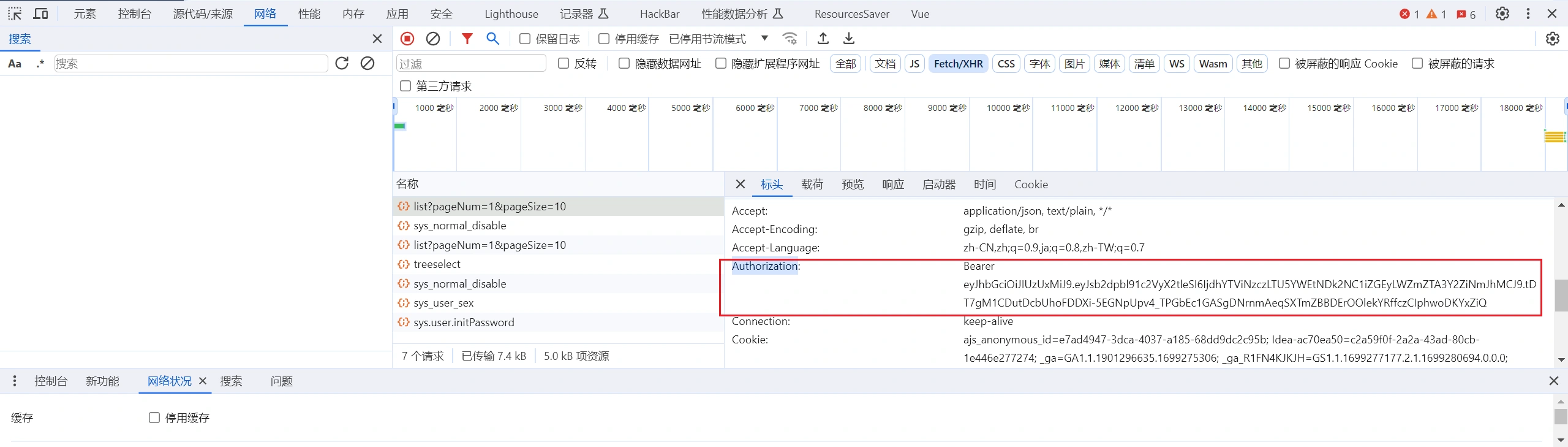Enable the 保留日志 checkbox

(x=525, y=39)
